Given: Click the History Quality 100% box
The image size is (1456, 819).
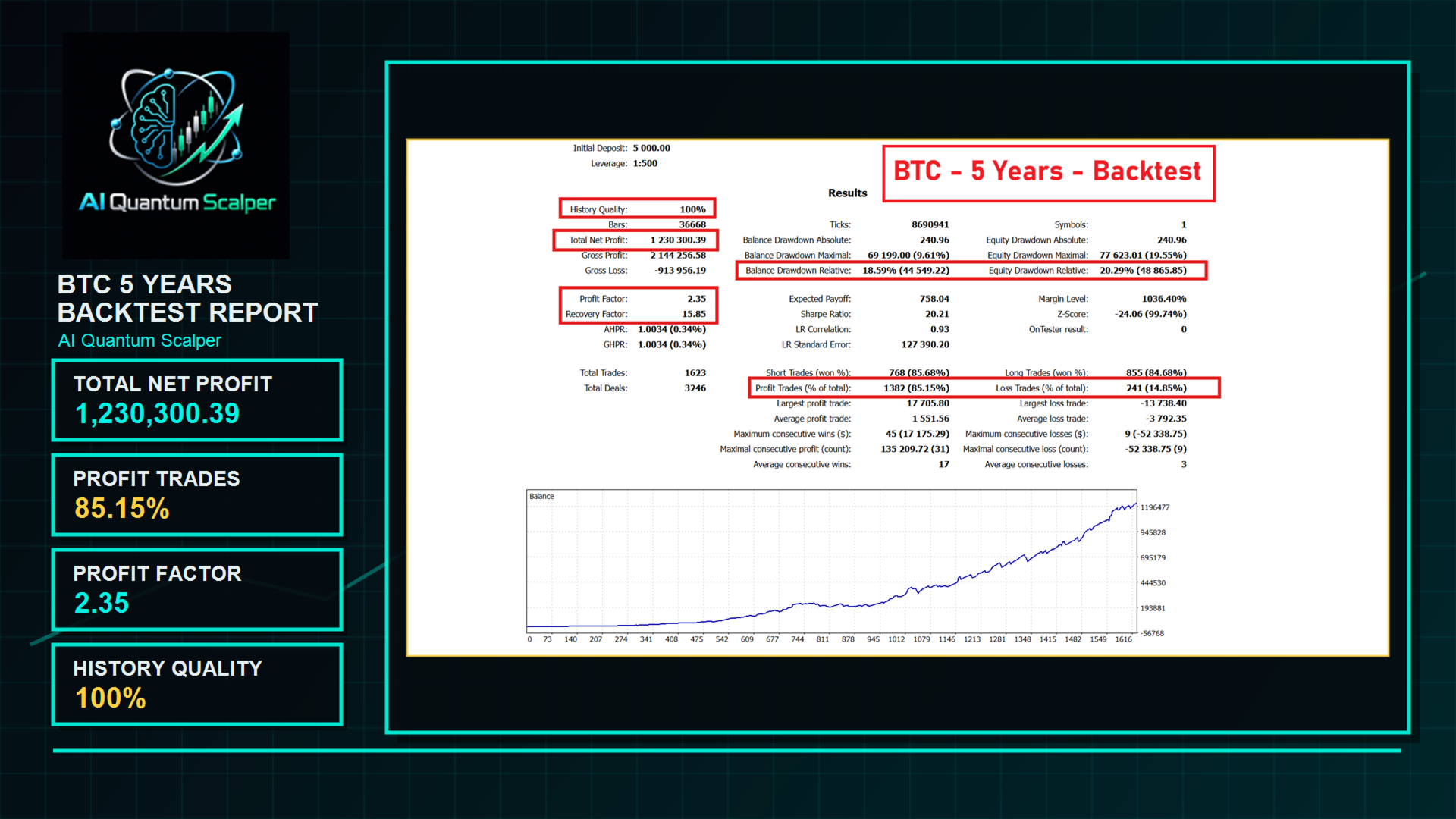Looking at the screenshot, I should 197,684.
